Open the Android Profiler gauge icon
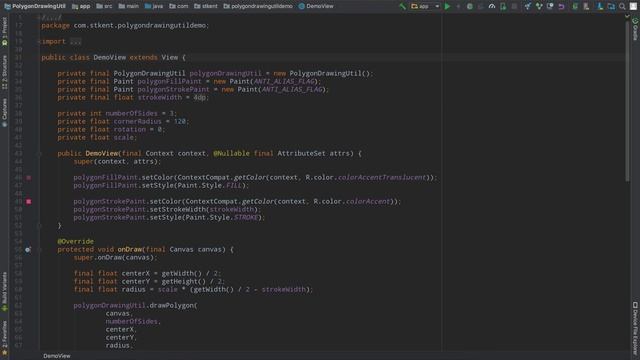640x360 pixels. [x=492, y=7]
